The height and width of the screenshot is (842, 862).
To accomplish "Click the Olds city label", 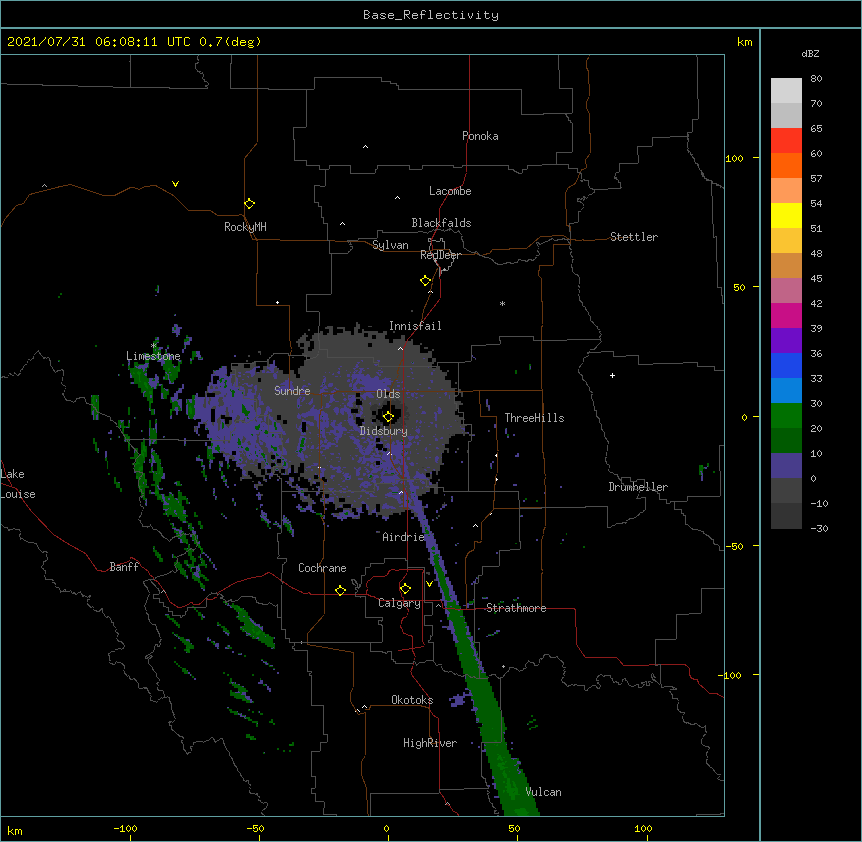I will coord(388,394).
